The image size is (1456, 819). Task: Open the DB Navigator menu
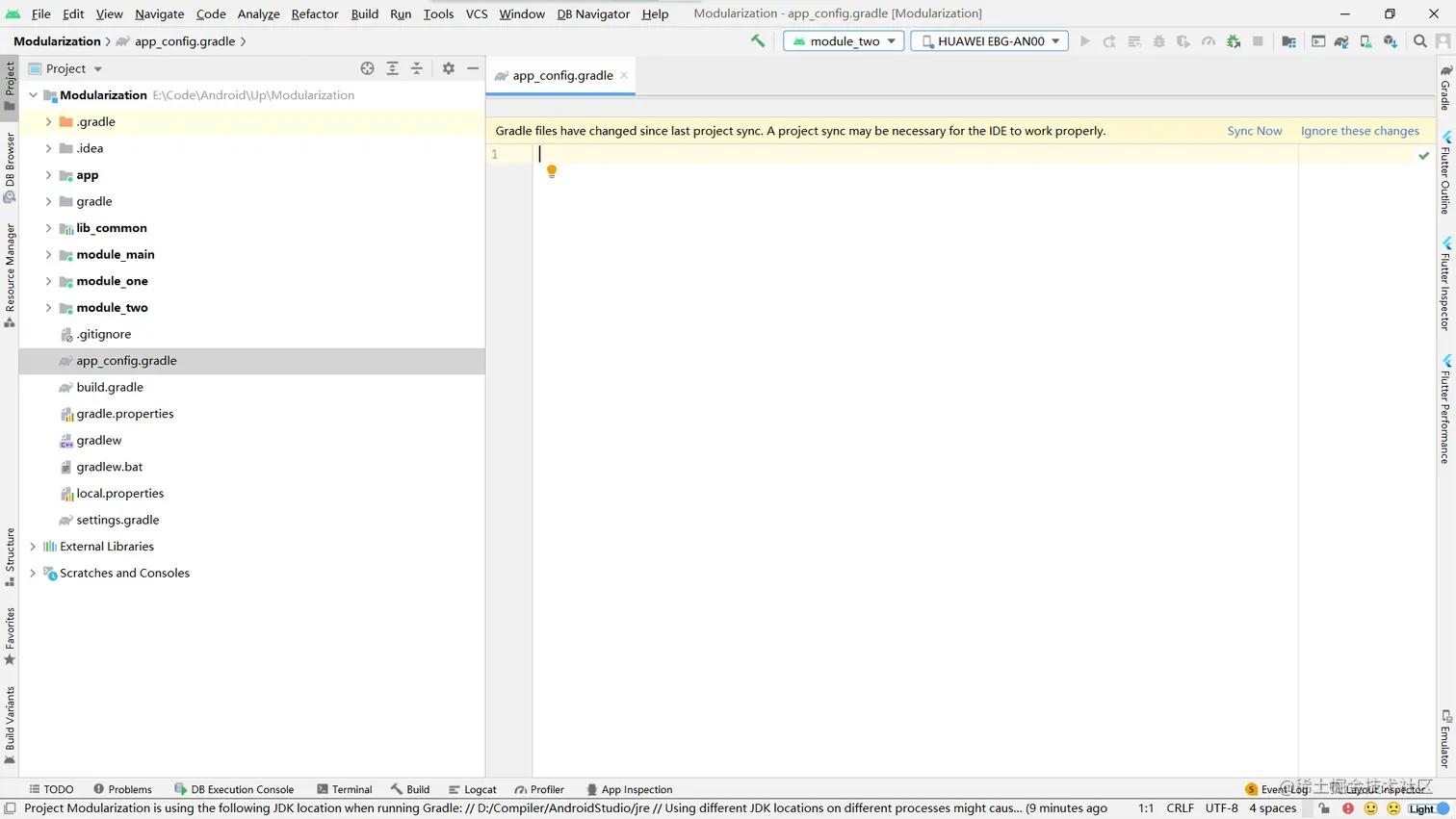(x=593, y=13)
